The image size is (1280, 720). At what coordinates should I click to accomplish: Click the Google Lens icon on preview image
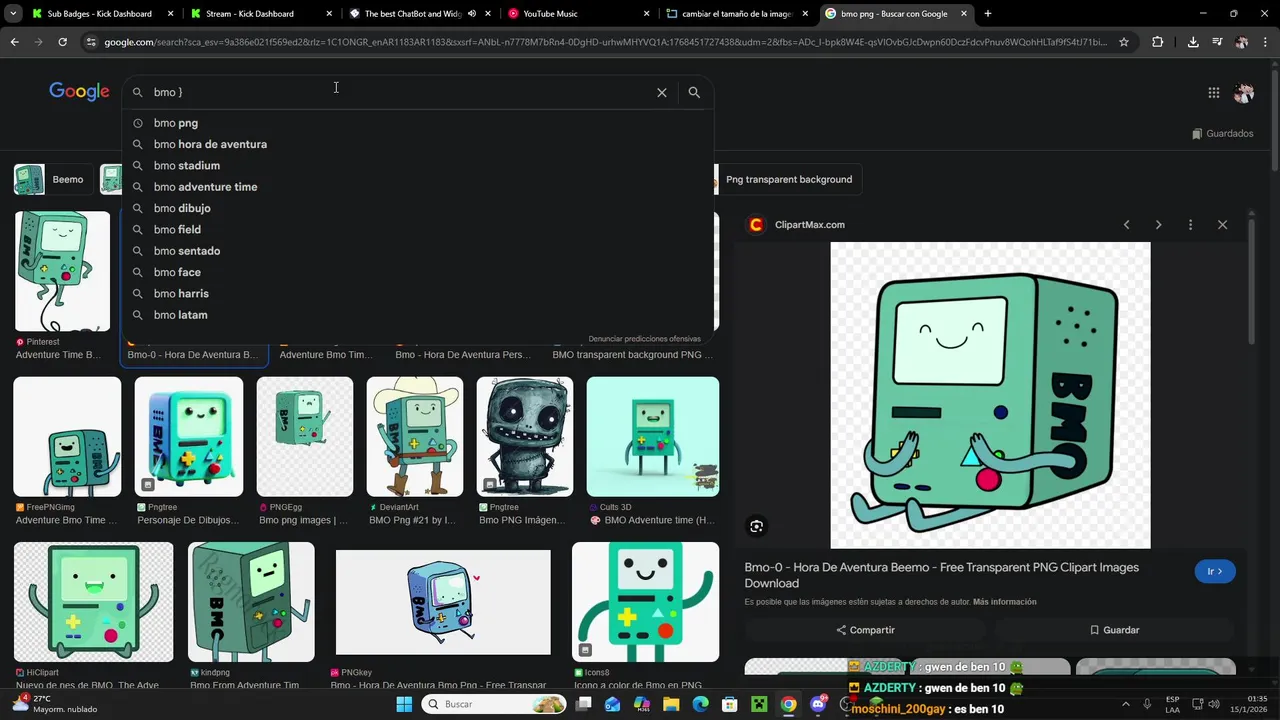(x=757, y=526)
